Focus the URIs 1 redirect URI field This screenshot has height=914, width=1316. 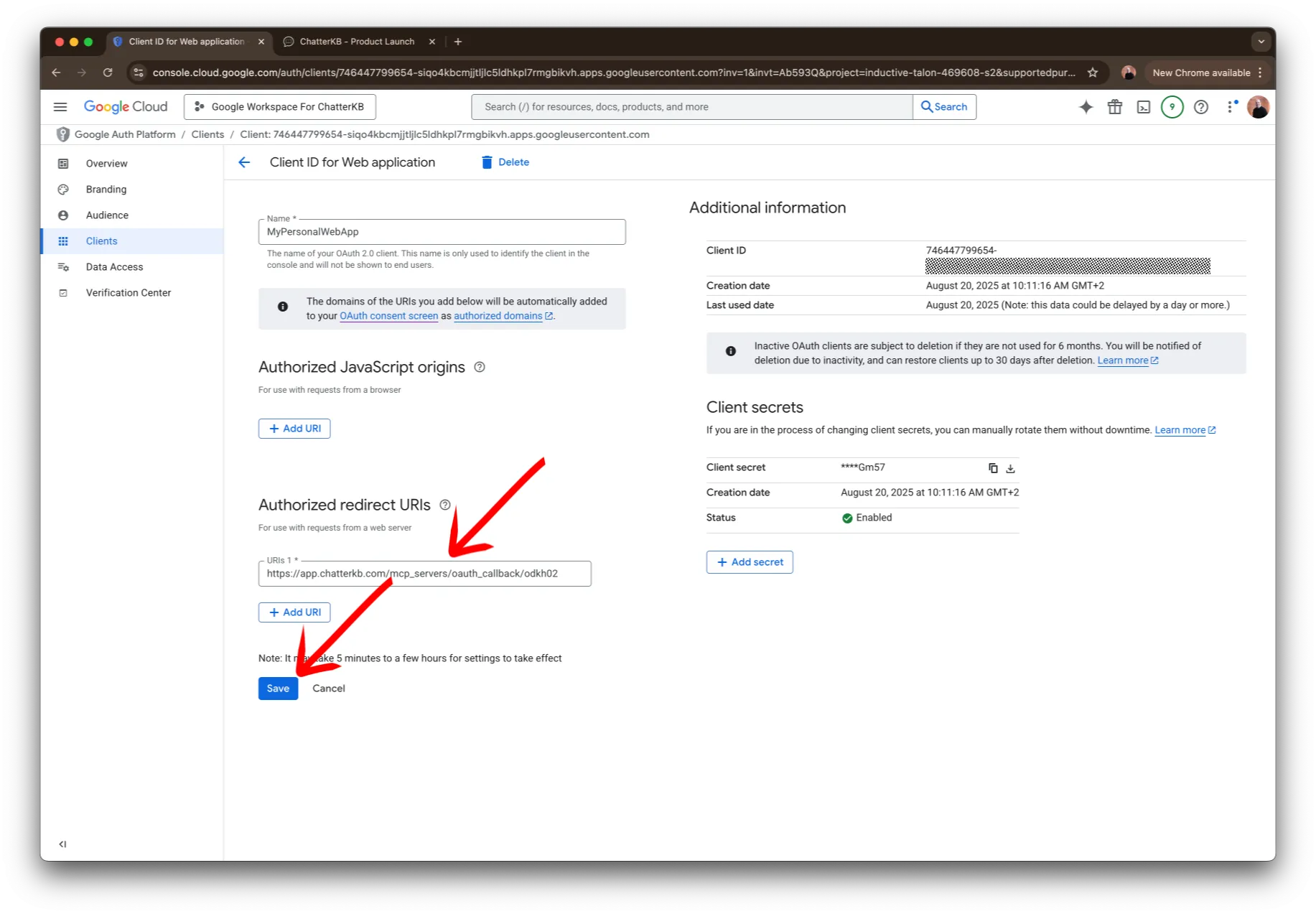coord(424,574)
